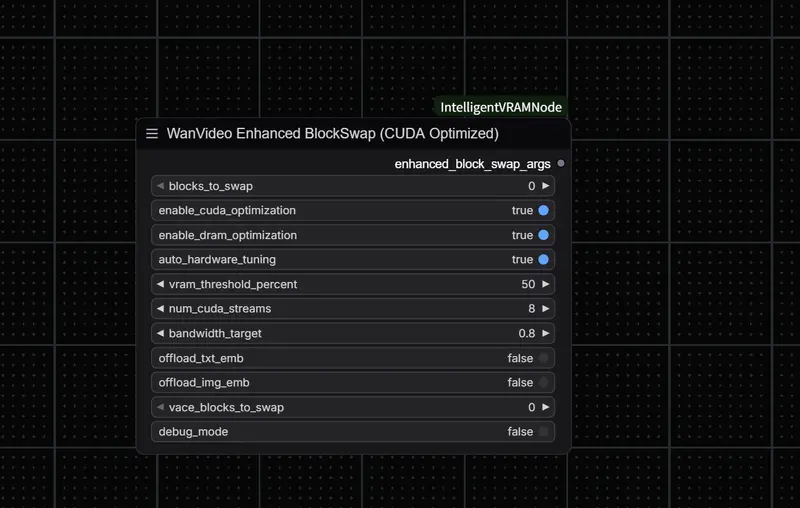Toggle enable_dram_optimization switch
800x508 pixels.
click(x=543, y=235)
